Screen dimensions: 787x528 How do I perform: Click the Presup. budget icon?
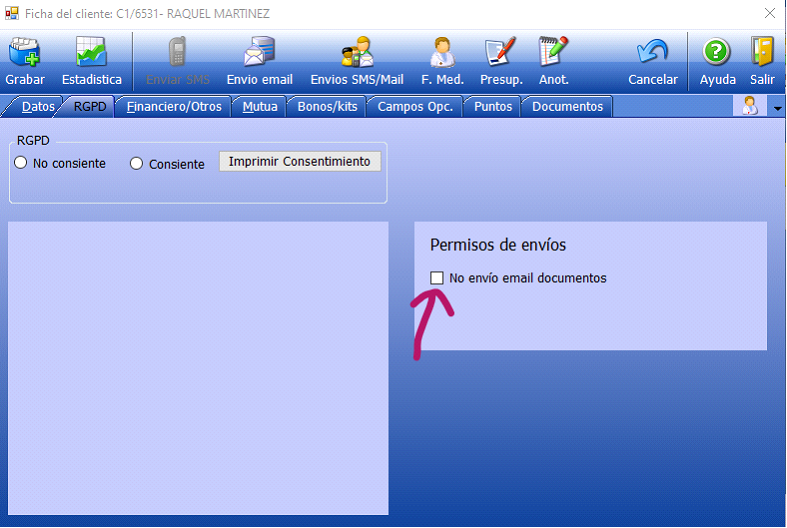point(500,52)
